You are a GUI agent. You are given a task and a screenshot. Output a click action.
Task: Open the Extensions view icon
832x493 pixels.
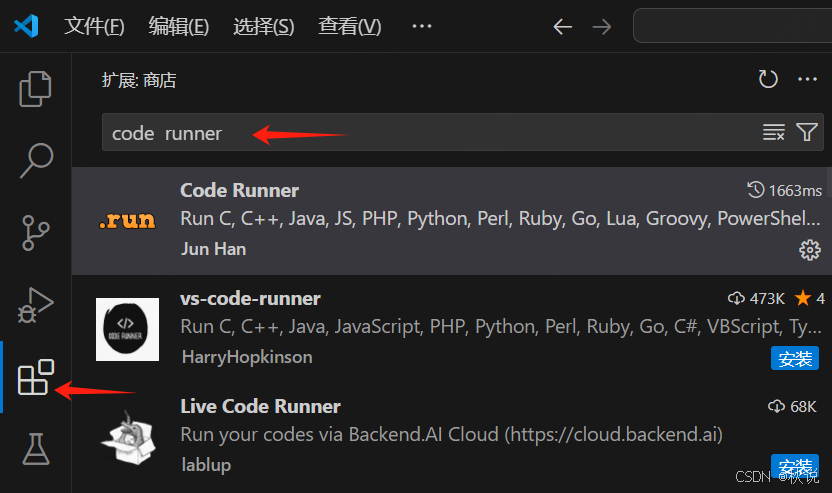(36, 377)
